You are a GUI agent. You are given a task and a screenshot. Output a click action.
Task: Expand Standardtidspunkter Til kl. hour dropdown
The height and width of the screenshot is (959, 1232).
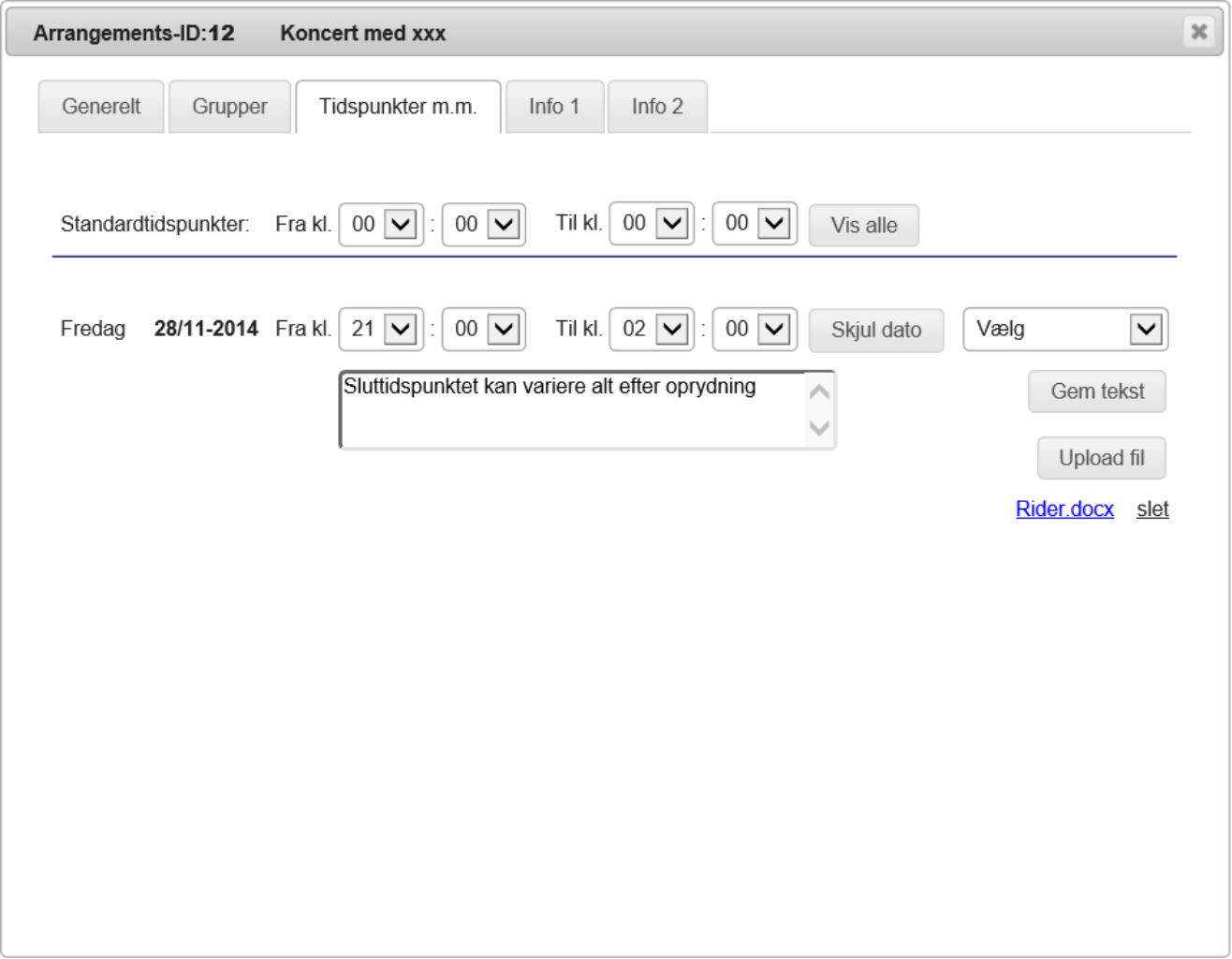click(652, 224)
